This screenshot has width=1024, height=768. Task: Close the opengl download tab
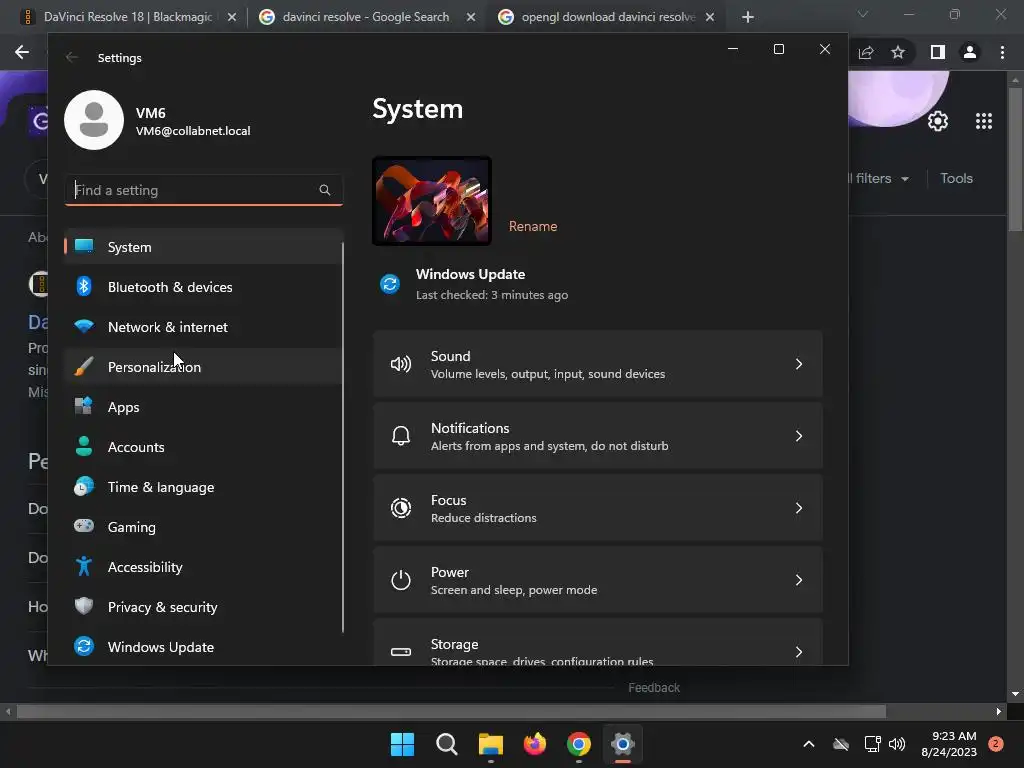click(x=710, y=17)
